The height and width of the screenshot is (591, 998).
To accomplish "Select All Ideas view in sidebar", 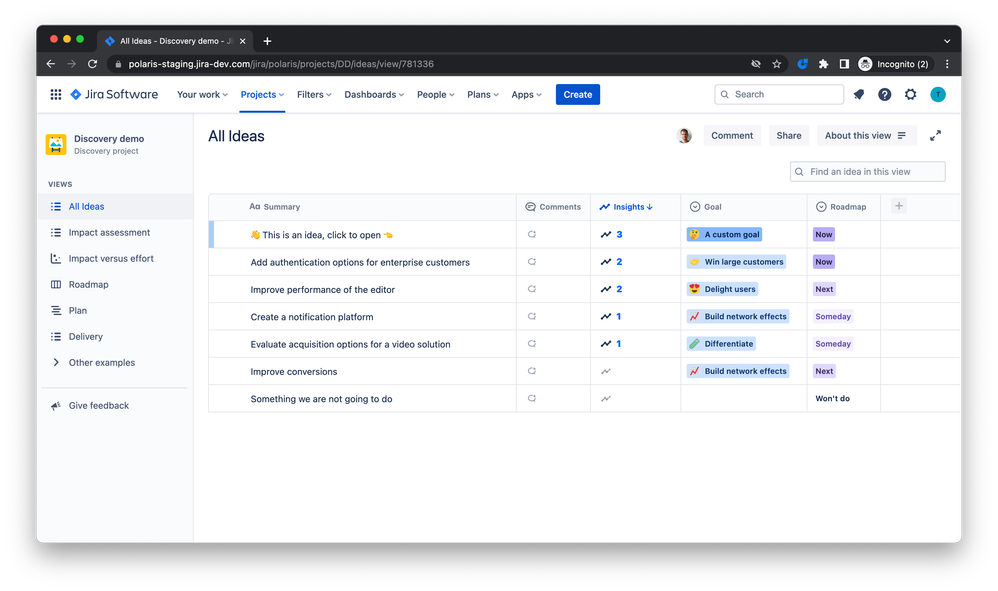I will click(x=115, y=206).
